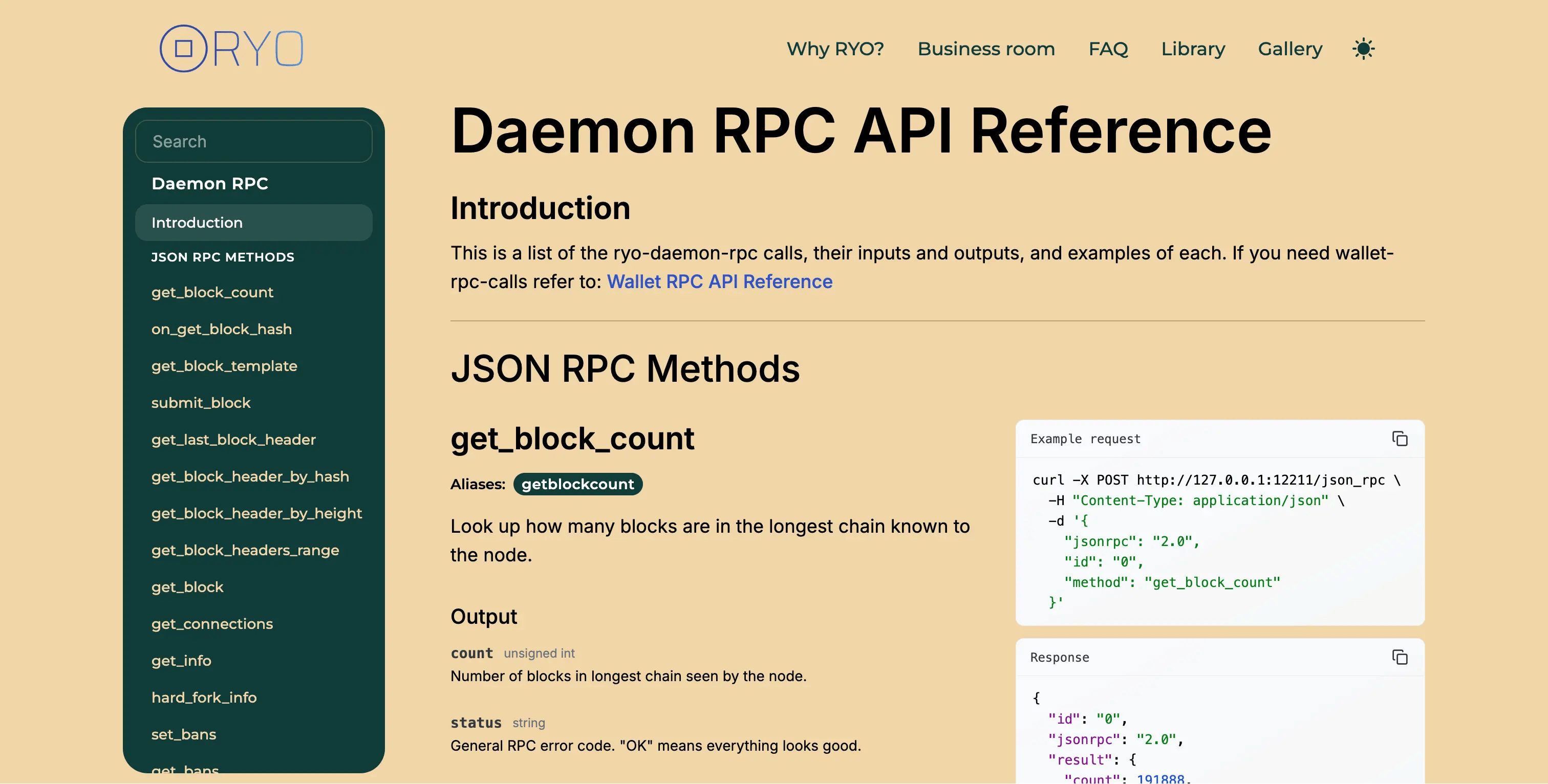Click the getblockcount alias badge
The image size is (1548, 784).
[577, 484]
